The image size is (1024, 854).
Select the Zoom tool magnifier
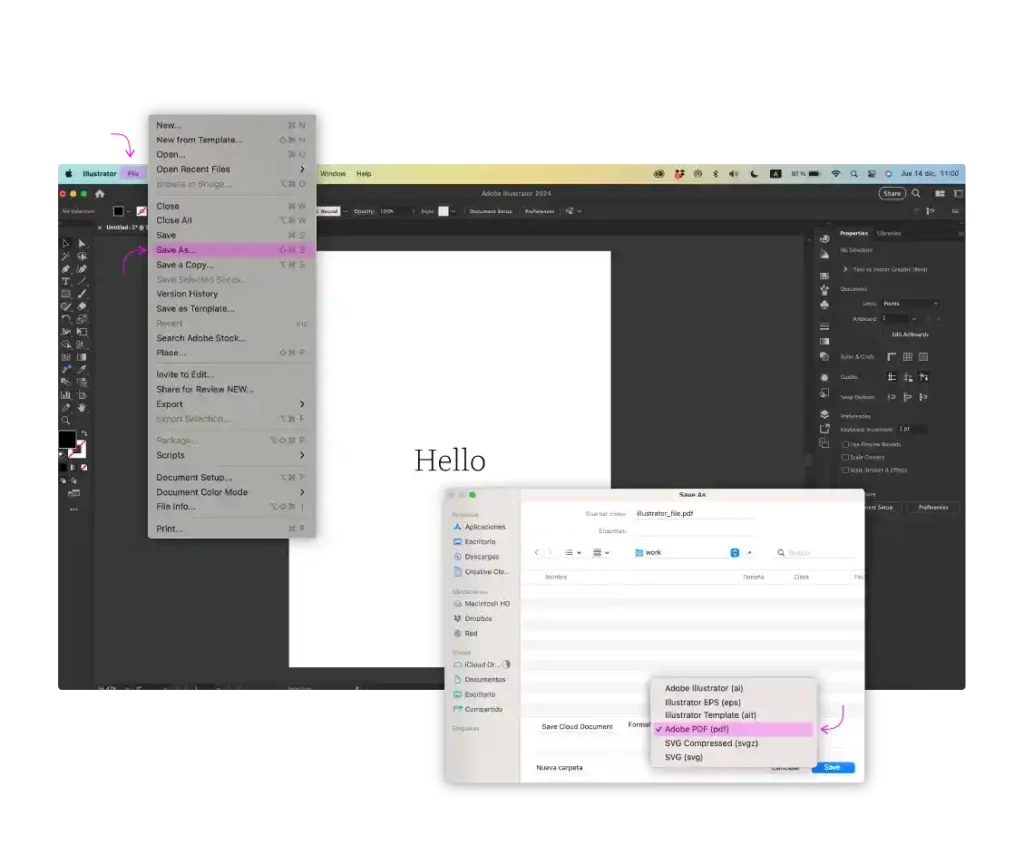66,420
